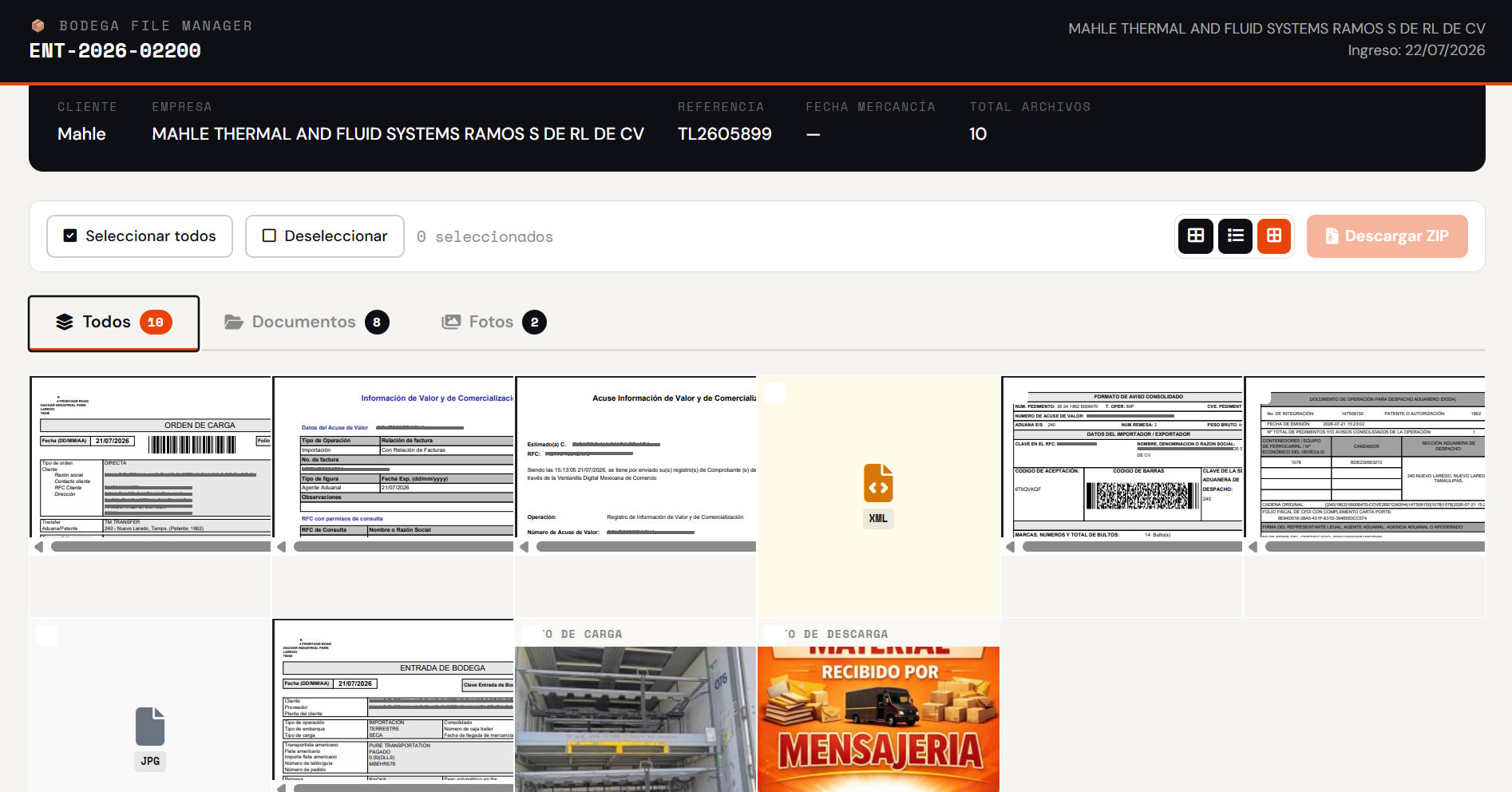Tick the JPG file card checkbox
This screenshot has height=792, width=1512.
click(47, 636)
